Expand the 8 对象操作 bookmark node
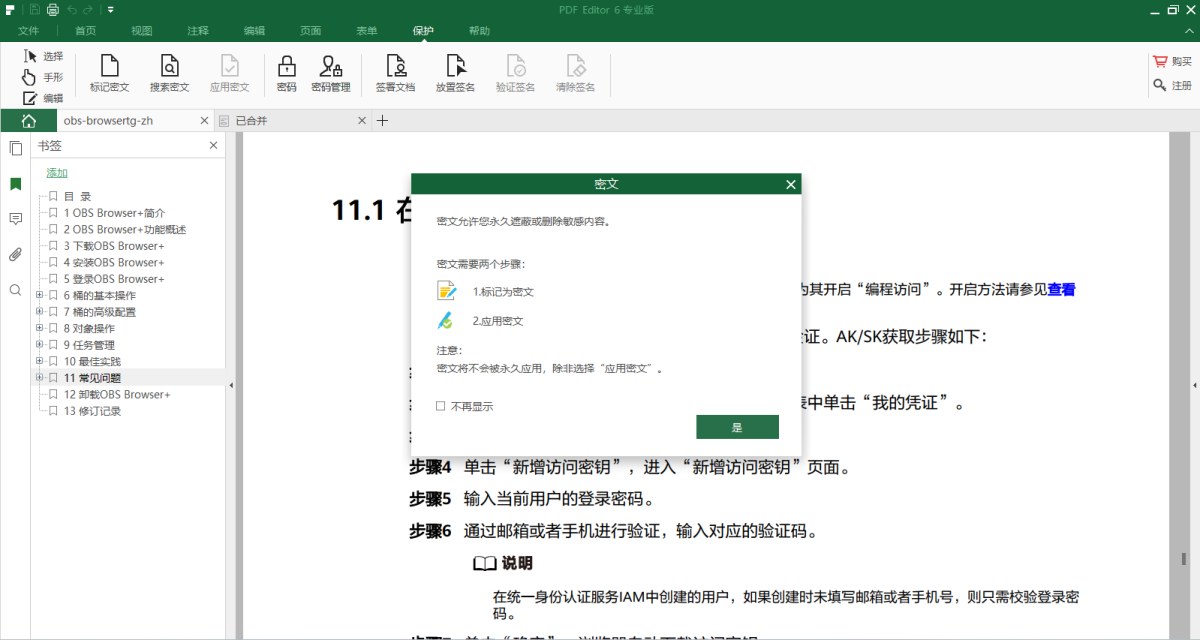 (x=40, y=328)
